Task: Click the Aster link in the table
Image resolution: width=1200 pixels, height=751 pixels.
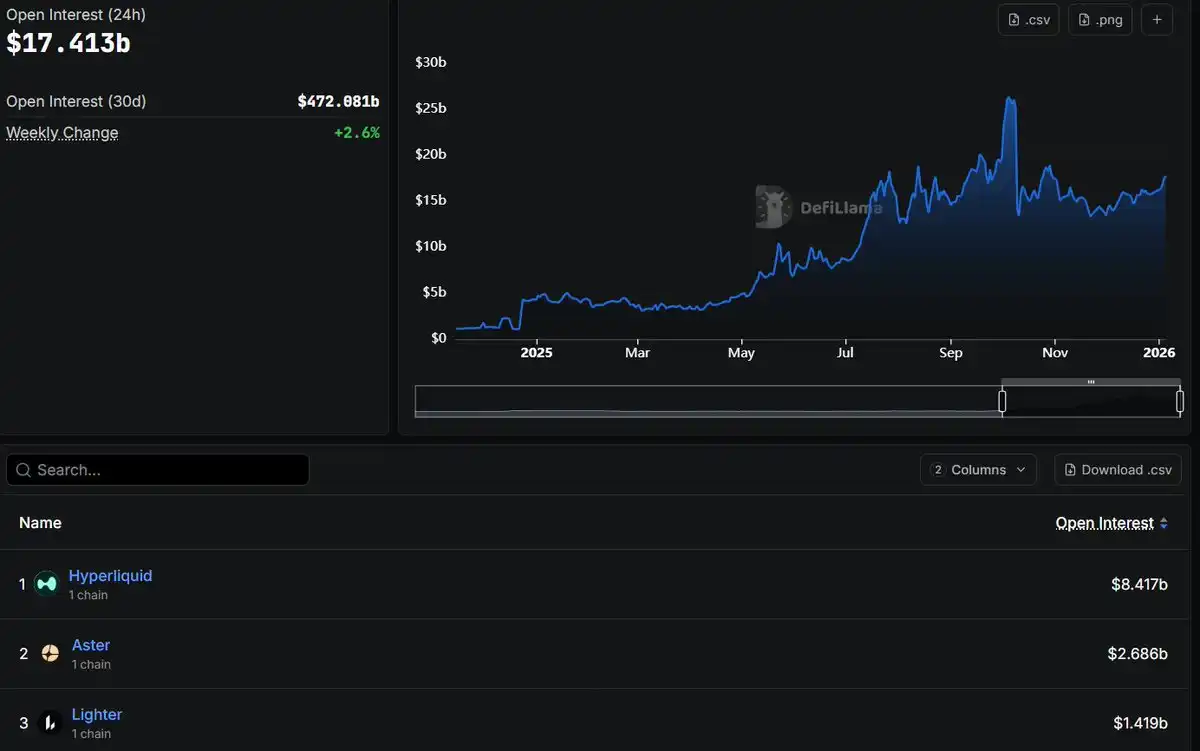Action: [91, 644]
